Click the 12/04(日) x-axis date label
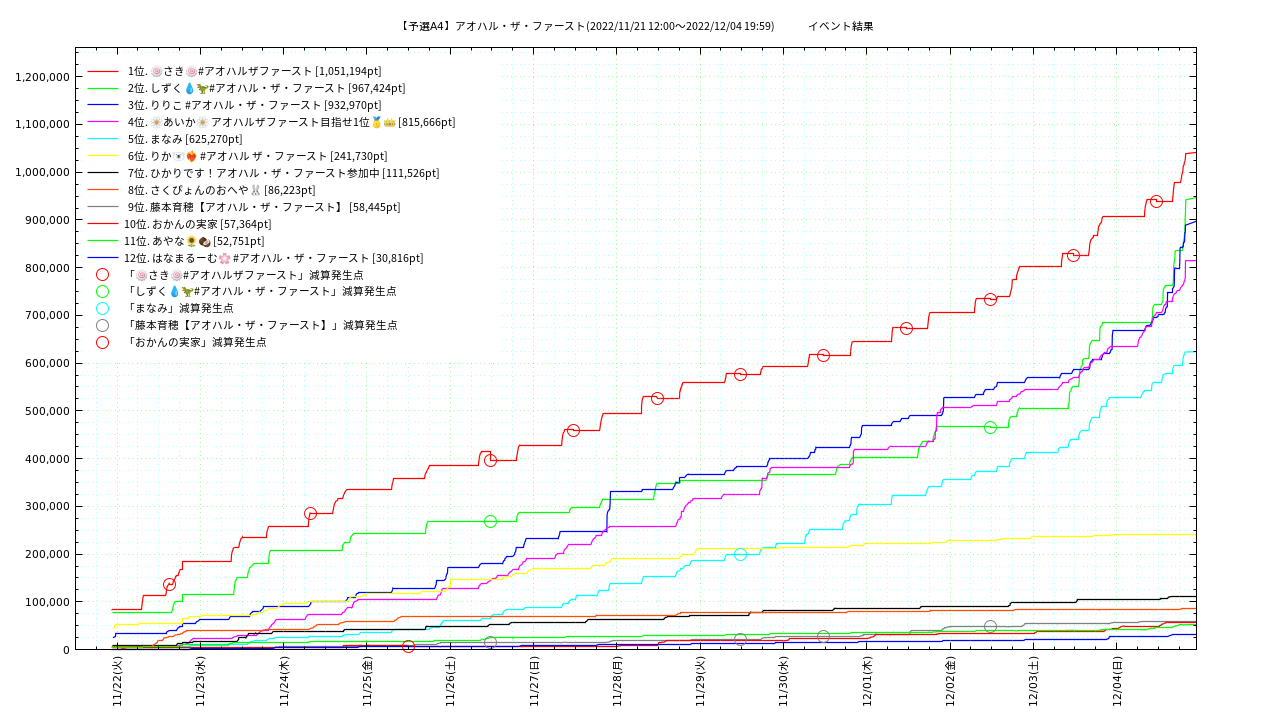 click(x=1117, y=682)
